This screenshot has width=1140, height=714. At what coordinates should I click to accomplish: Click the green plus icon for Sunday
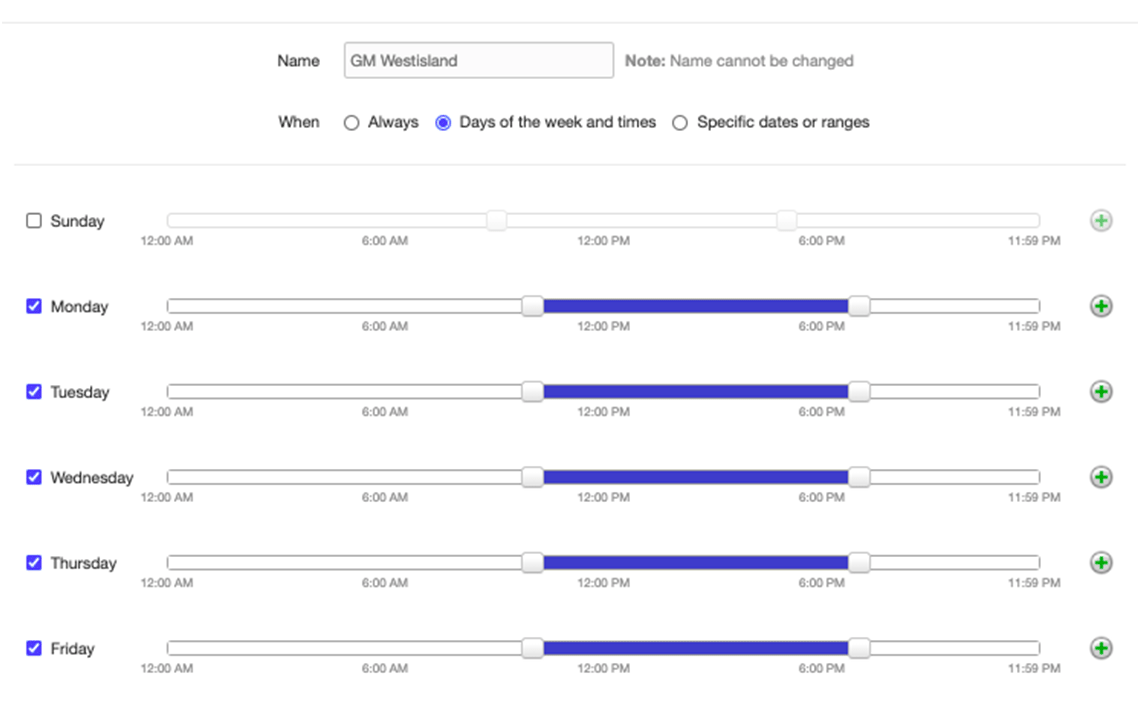click(1101, 221)
